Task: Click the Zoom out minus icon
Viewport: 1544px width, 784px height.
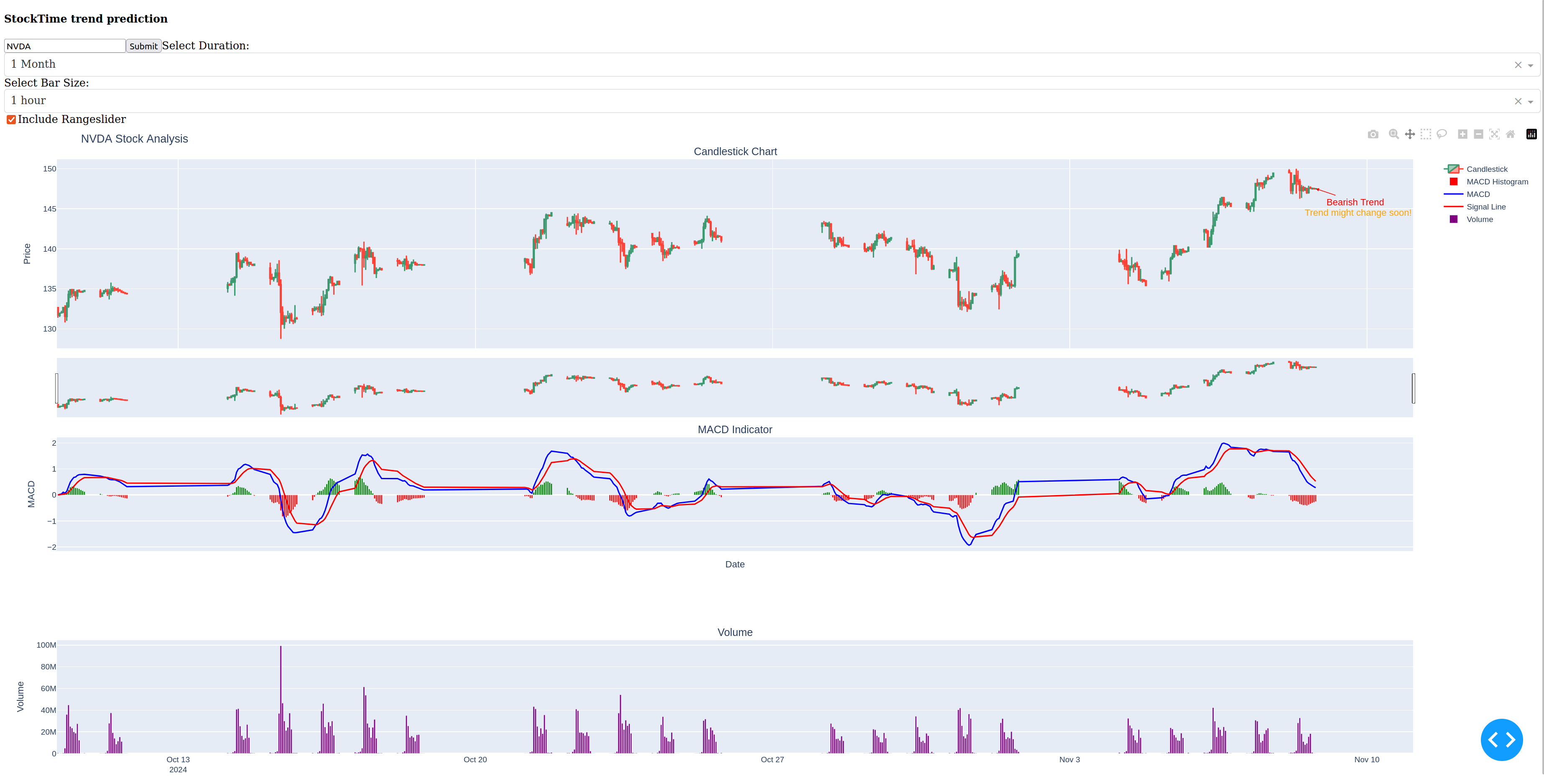Action: (x=1479, y=134)
